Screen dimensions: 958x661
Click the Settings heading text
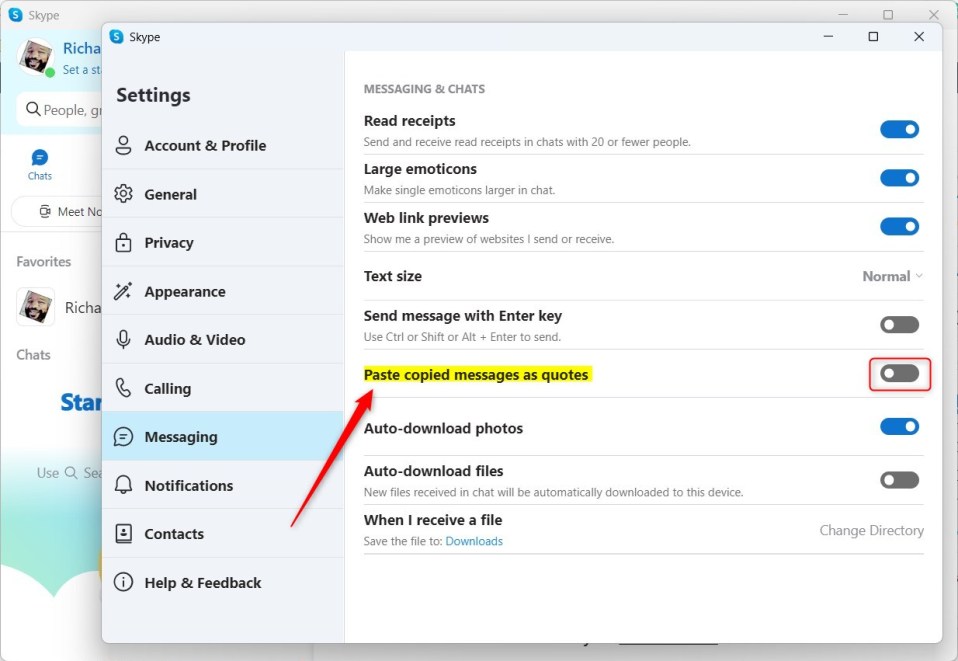[153, 95]
